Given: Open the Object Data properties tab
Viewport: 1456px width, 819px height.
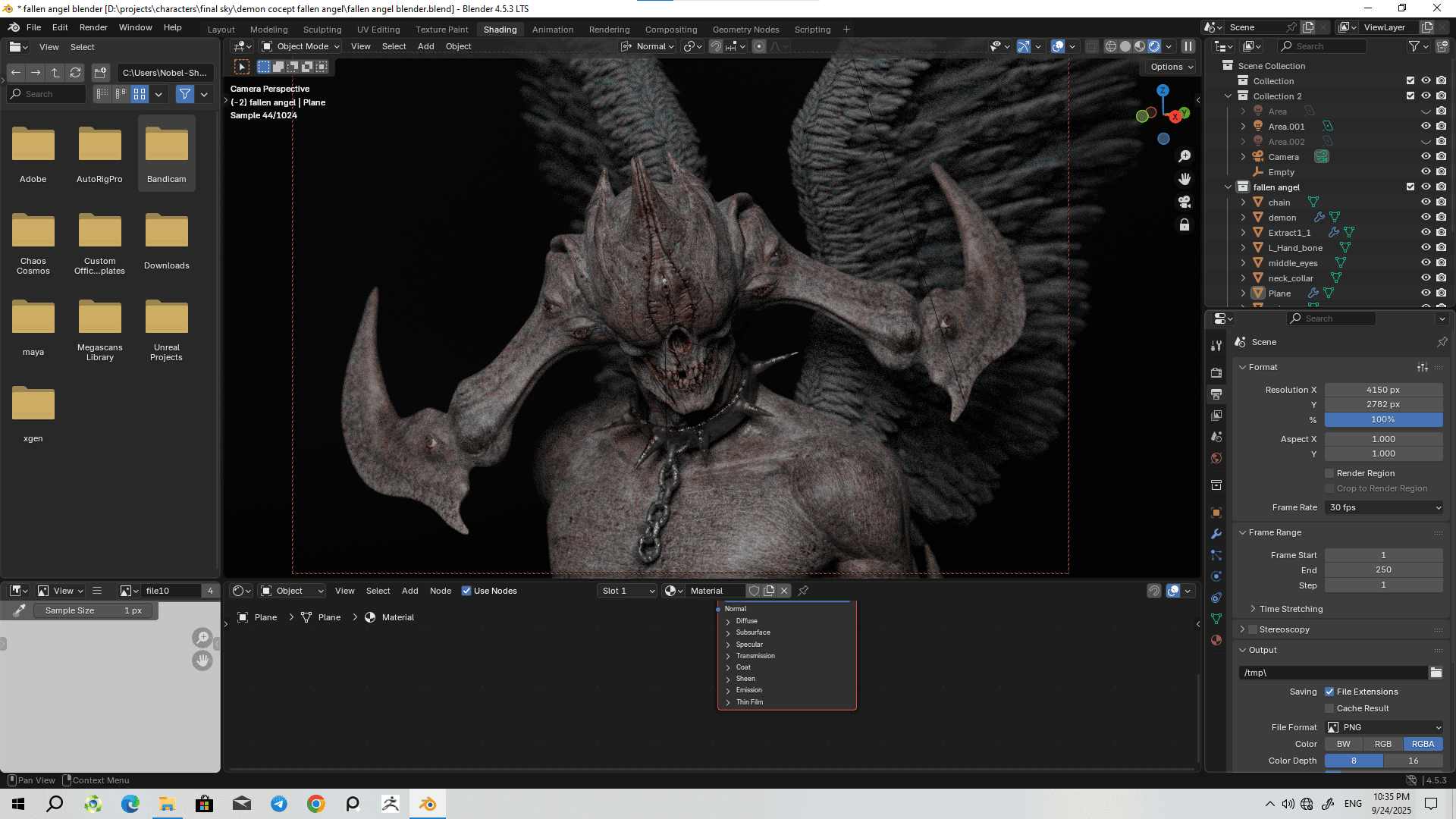Looking at the screenshot, I should tap(1216, 619).
